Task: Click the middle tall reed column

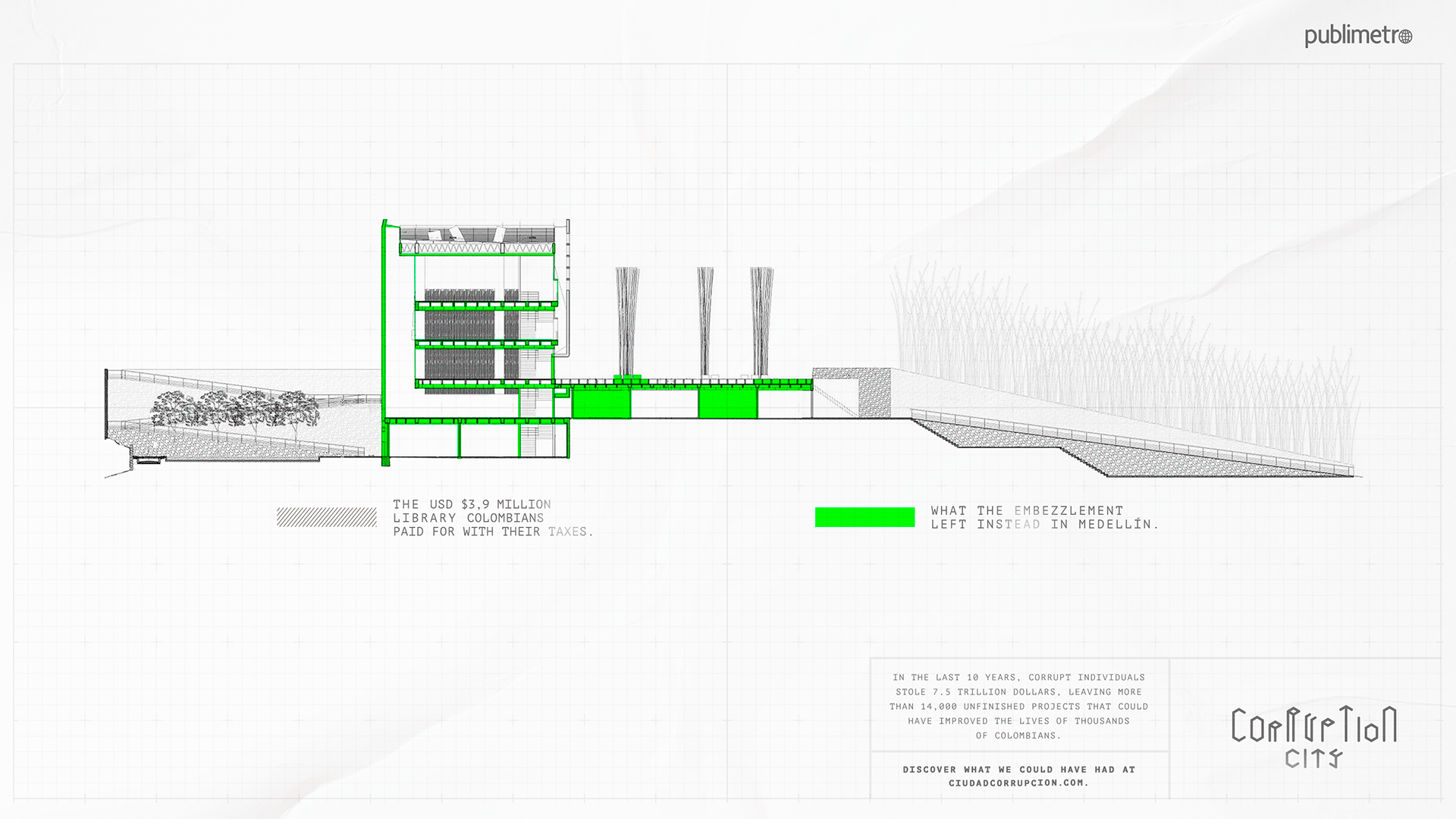Action: tap(705, 320)
